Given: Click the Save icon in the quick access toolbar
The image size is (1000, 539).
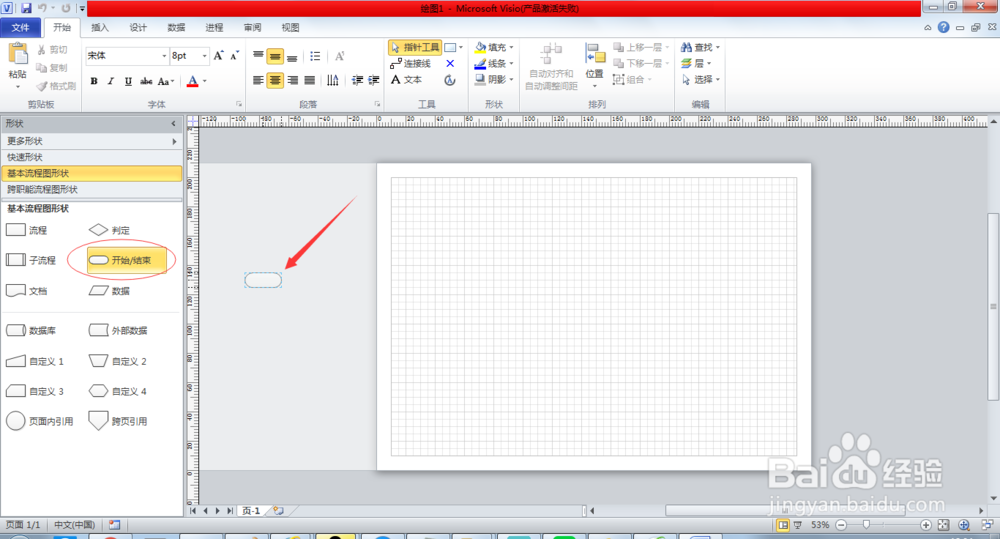Looking at the screenshot, I should (26, 8).
